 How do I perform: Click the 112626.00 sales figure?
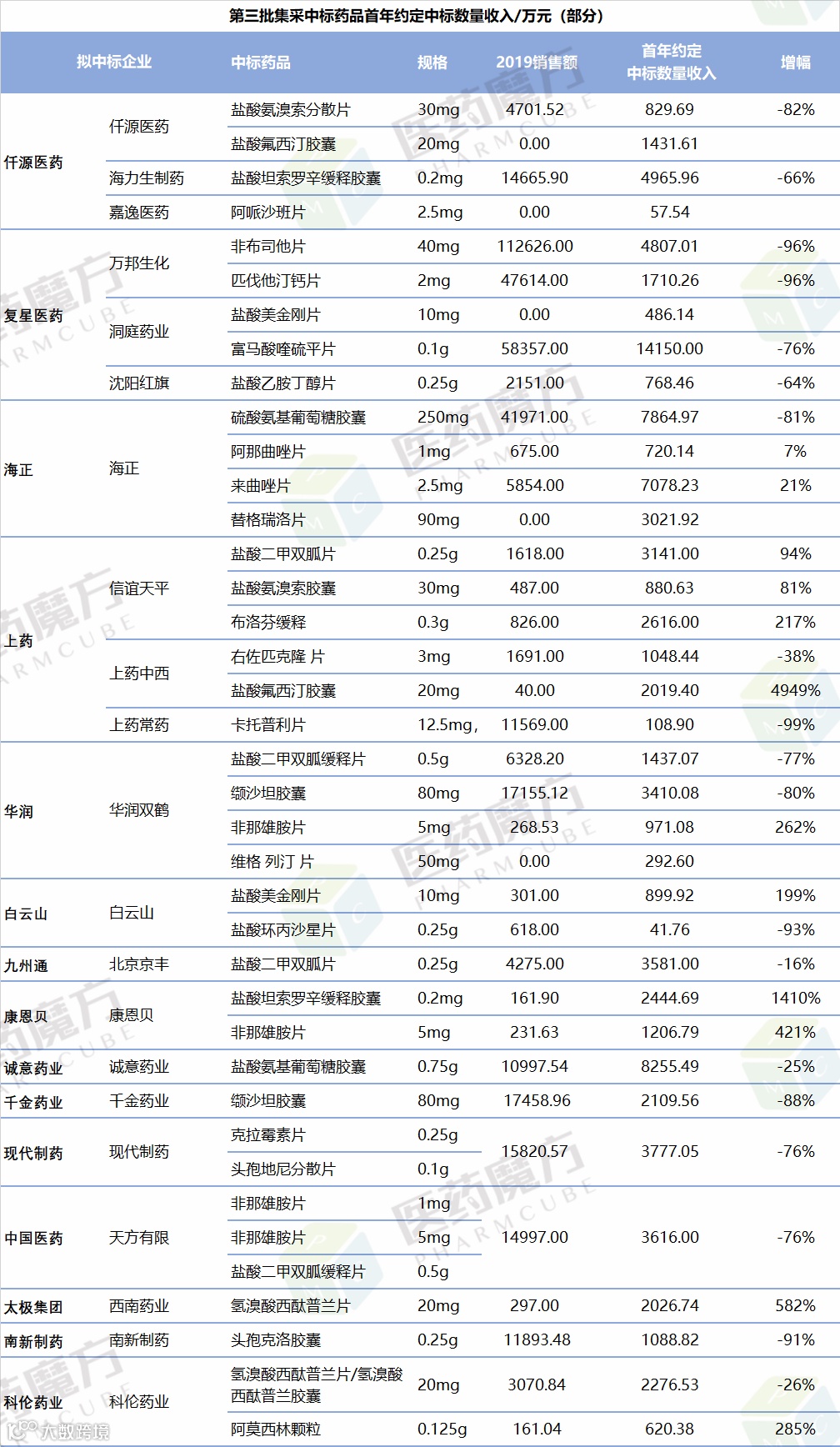[535, 246]
